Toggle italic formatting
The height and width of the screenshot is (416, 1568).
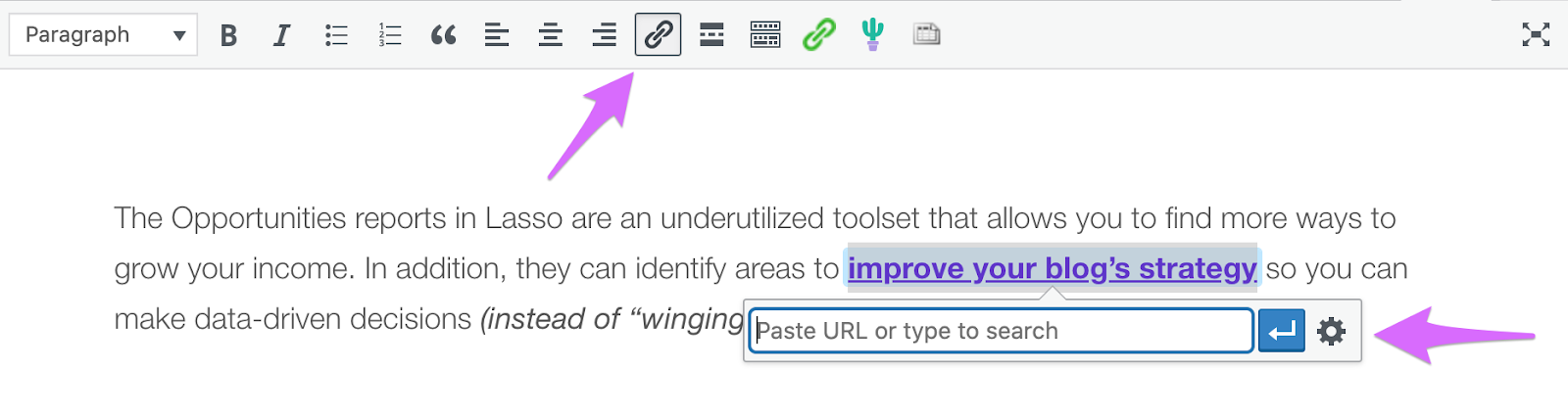(x=281, y=35)
